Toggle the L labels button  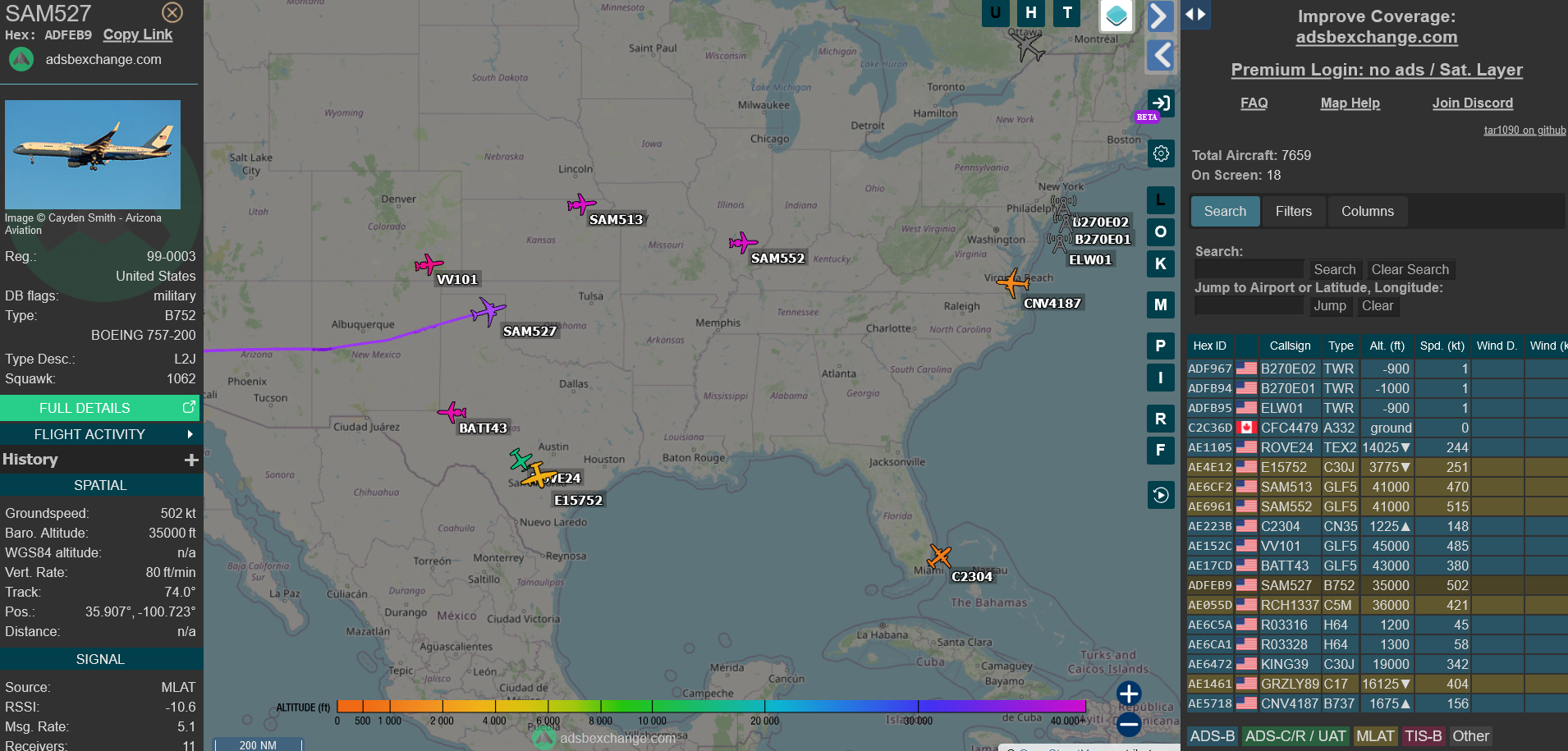(x=1161, y=199)
